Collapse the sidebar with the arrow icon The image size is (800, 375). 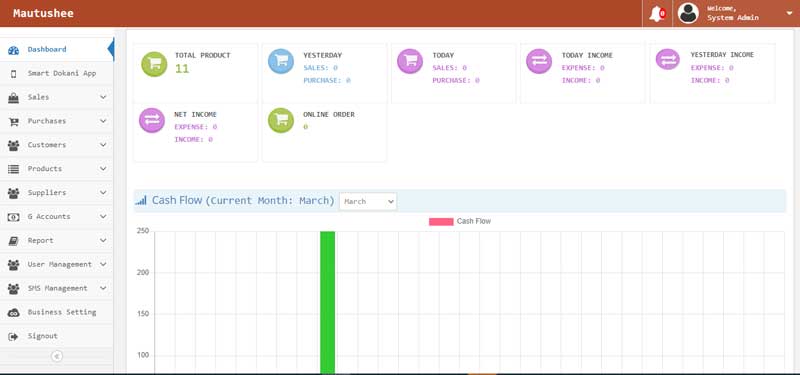click(x=57, y=356)
